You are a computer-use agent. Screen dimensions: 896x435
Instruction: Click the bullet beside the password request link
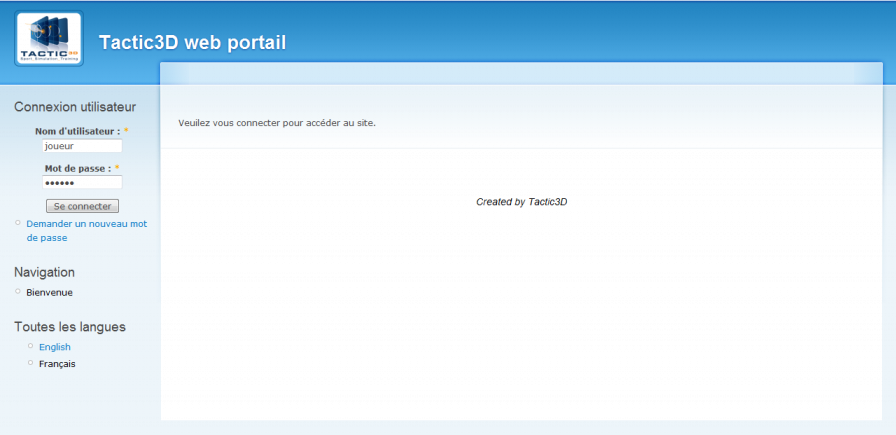(18, 223)
